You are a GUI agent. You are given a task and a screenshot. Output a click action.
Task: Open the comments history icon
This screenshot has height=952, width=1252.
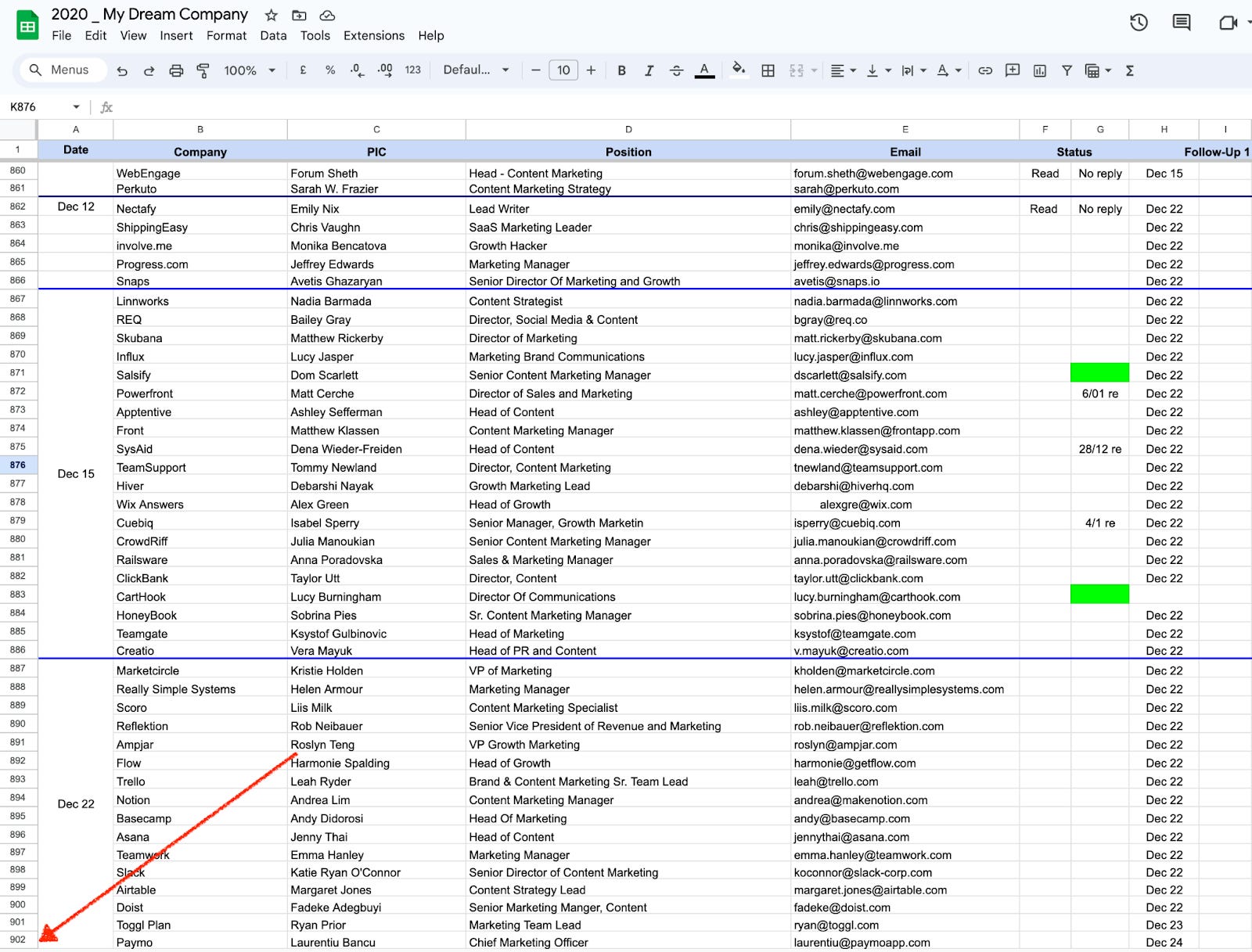point(1182,23)
